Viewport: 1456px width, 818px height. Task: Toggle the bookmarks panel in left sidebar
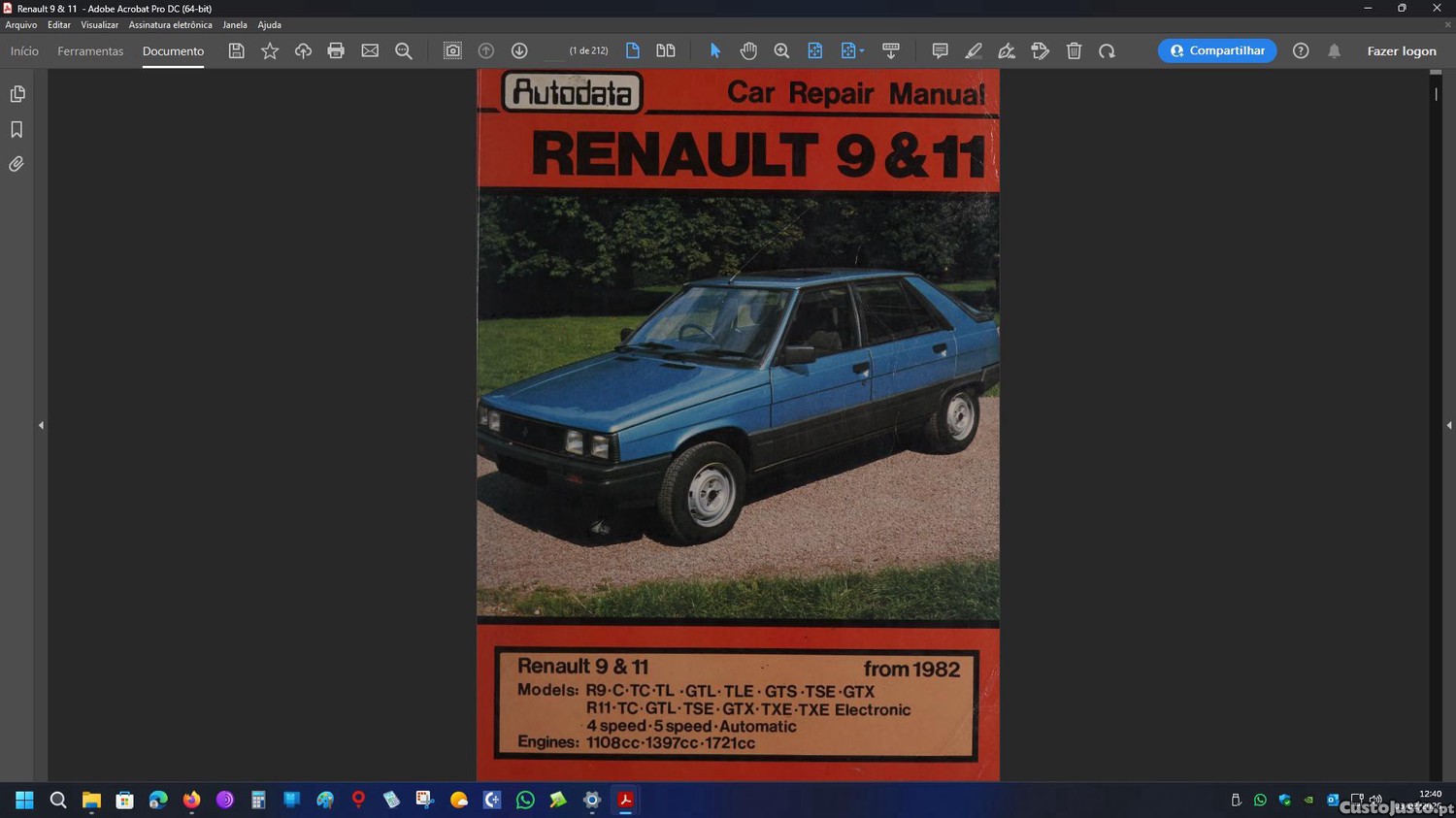17,130
